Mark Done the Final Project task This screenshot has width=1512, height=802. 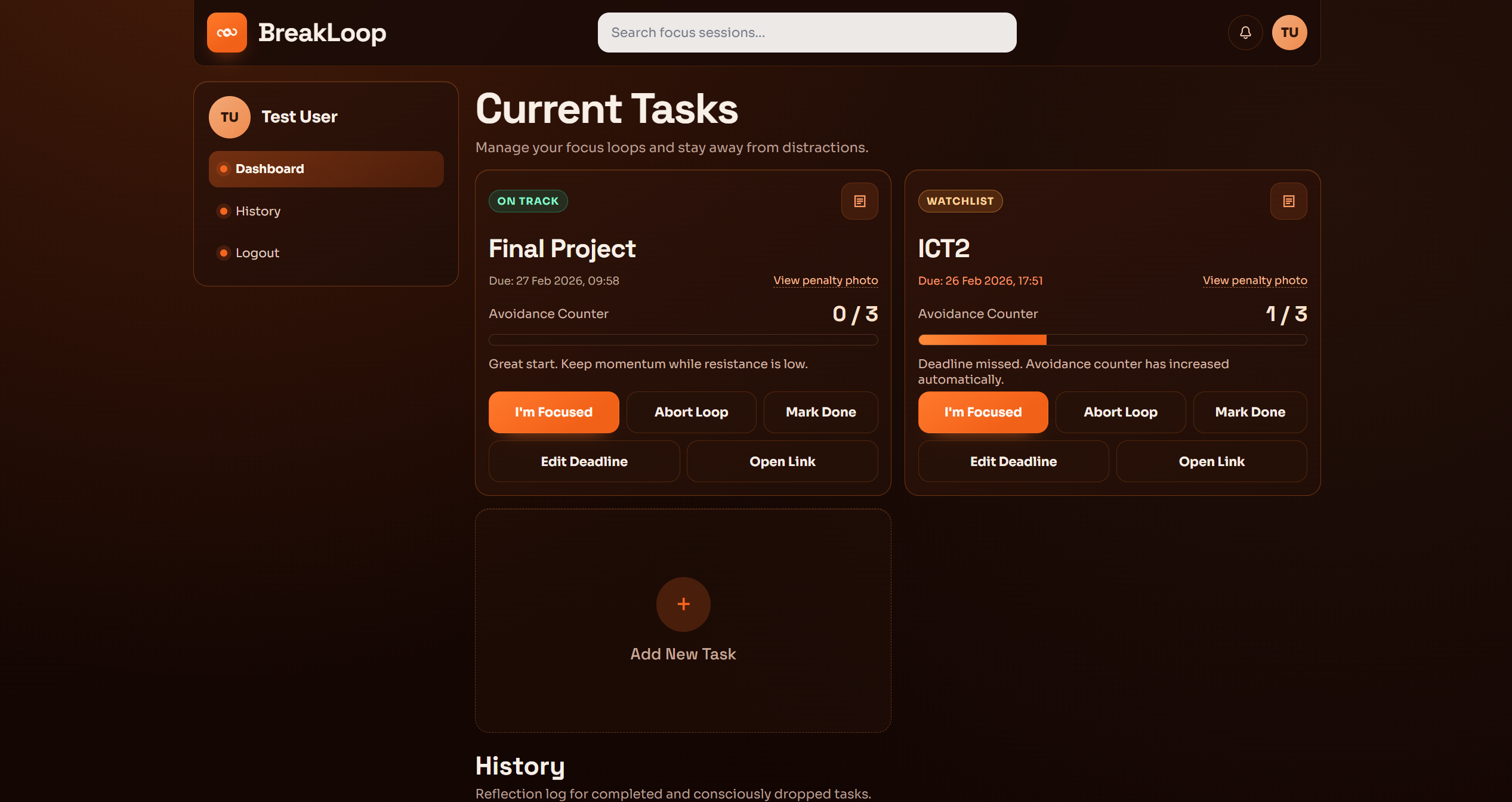point(820,412)
